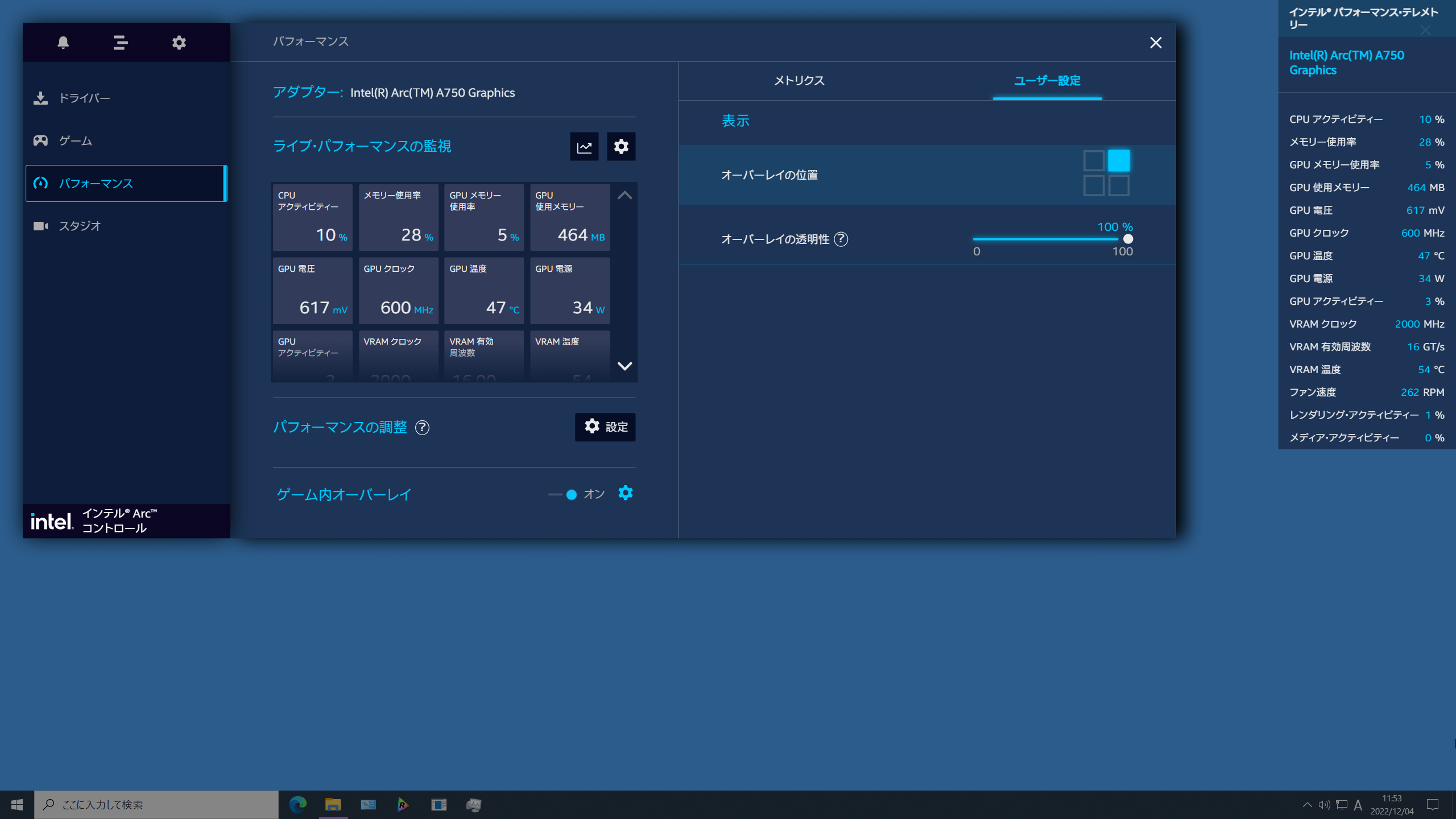Click ファン速度 row in overlay
1456x819 pixels.
pyautogui.click(x=1367, y=392)
